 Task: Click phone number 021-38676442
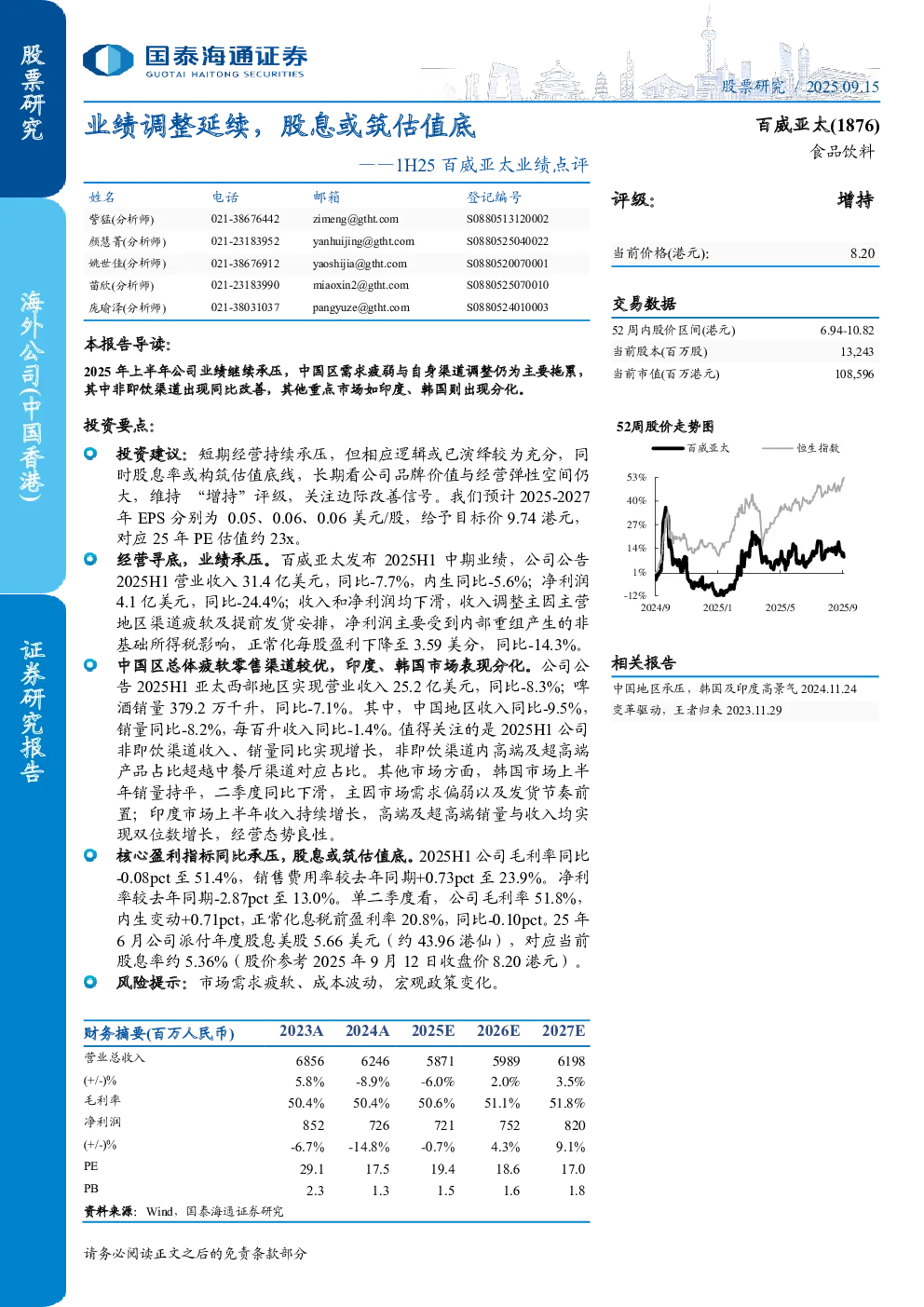(x=245, y=219)
